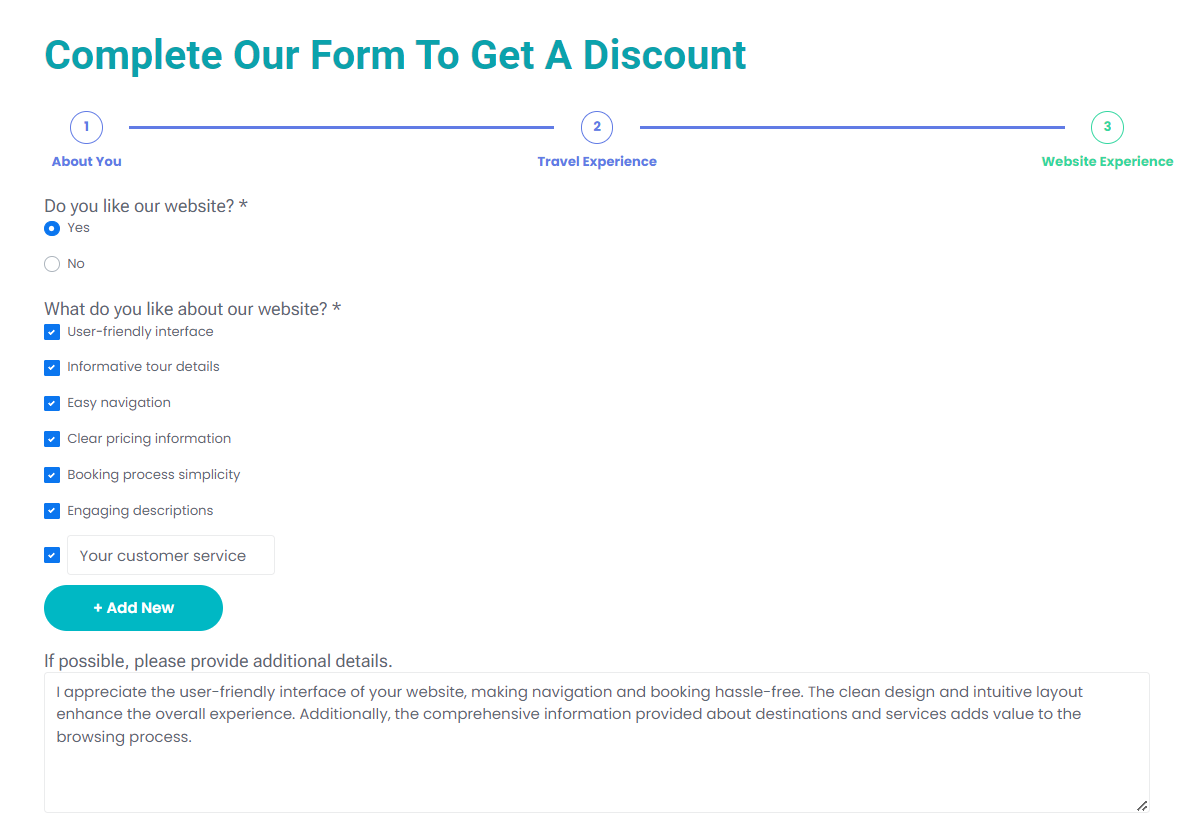
Task: Click the Your customer service text field
Action: (170, 555)
